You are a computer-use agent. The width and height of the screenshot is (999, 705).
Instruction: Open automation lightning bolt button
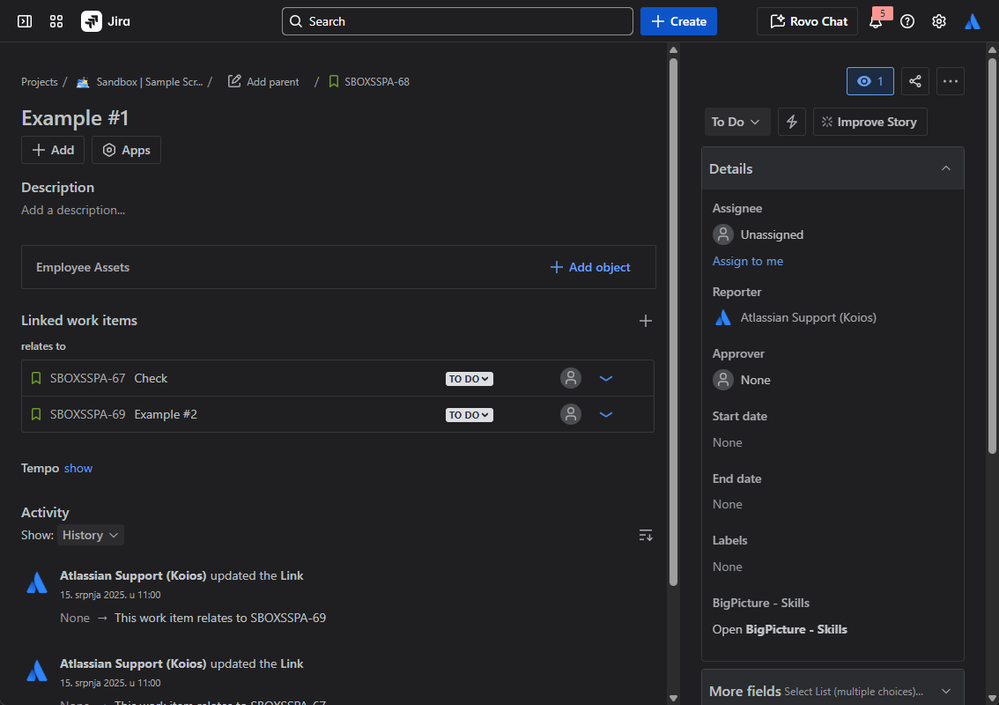pos(791,122)
